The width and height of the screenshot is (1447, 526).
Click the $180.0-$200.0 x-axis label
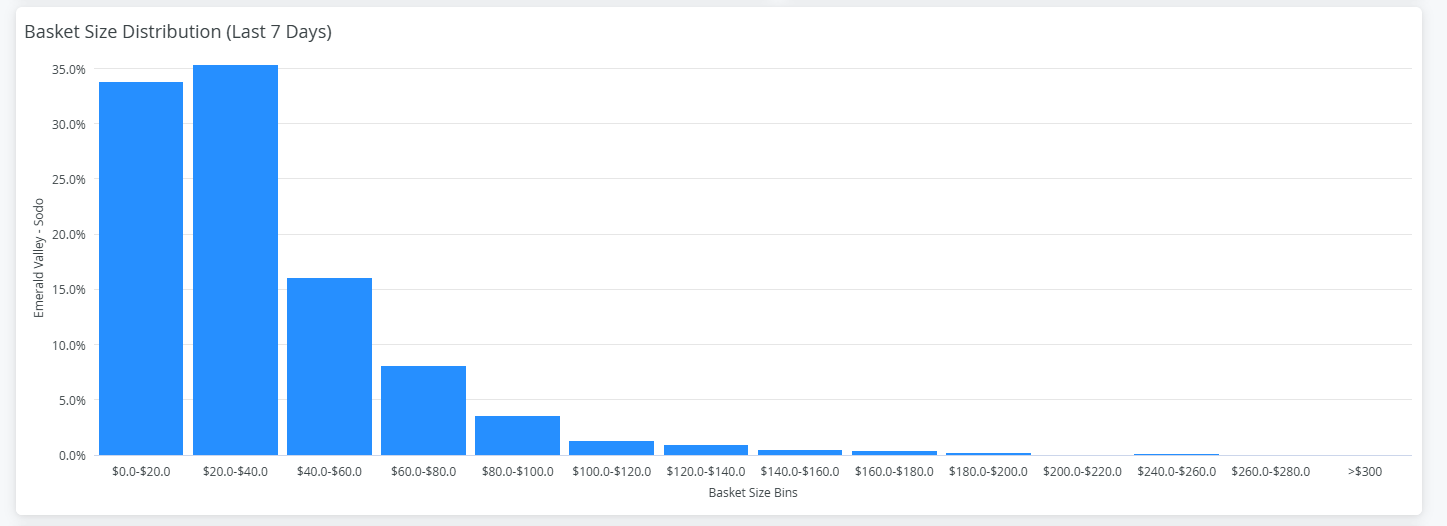[988, 471]
